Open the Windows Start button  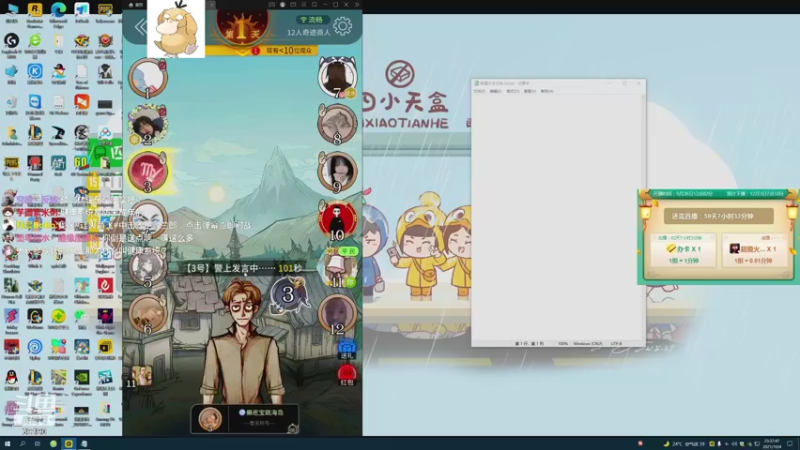[x=7, y=444]
